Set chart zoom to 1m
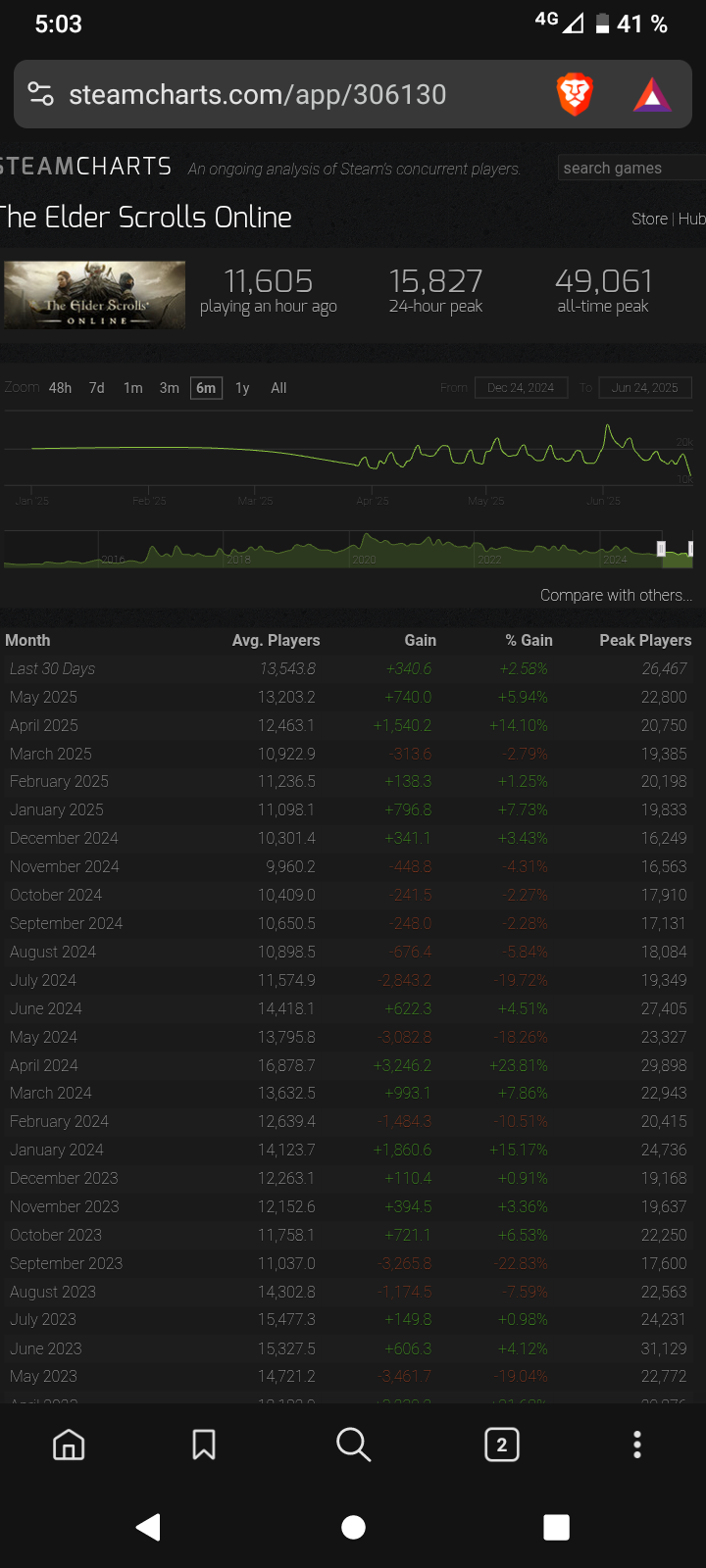This screenshot has height=1568, width=706. (133, 388)
